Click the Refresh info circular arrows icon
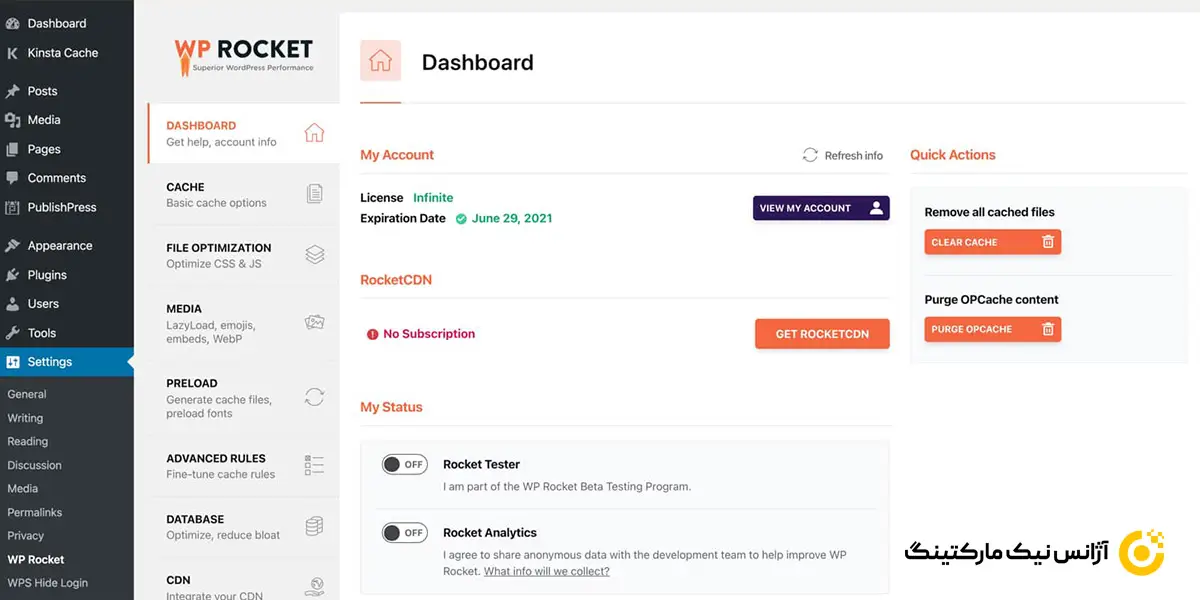The image size is (1200, 600). [810, 155]
